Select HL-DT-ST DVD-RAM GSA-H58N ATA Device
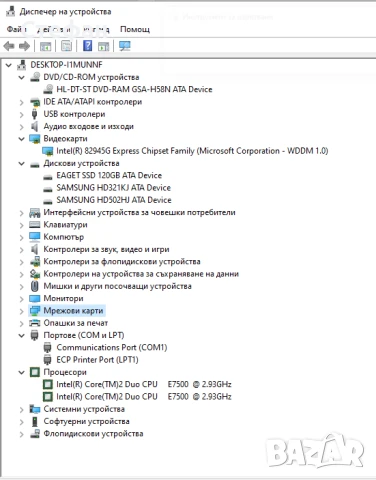The width and height of the screenshot is (376, 480). tap(134, 89)
